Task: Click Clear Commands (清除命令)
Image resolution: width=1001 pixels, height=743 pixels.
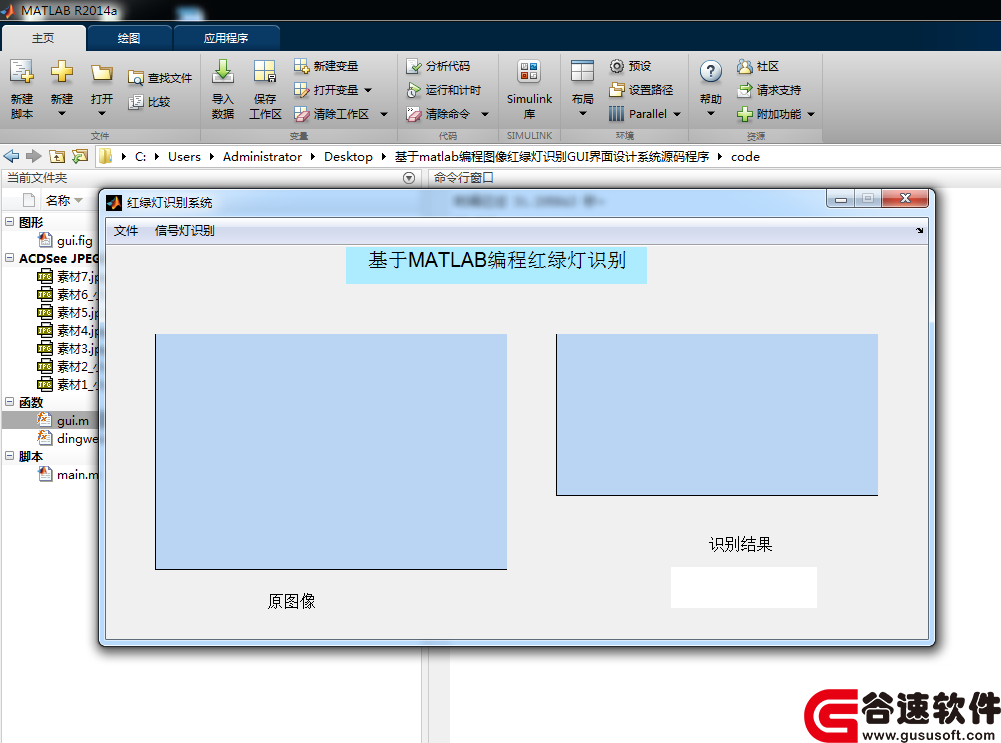Action: click(438, 114)
